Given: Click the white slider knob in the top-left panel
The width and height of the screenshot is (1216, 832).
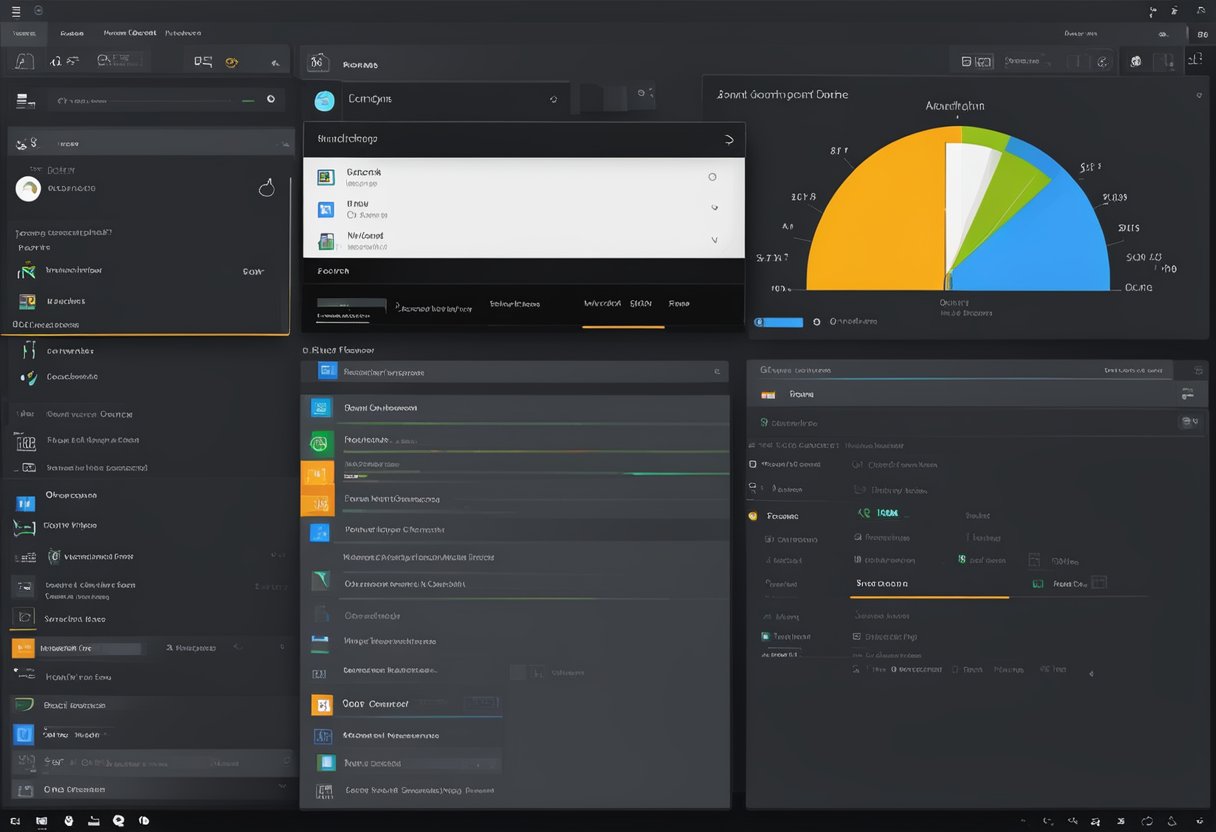Looking at the screenshot, I should [x=270, y=100].
